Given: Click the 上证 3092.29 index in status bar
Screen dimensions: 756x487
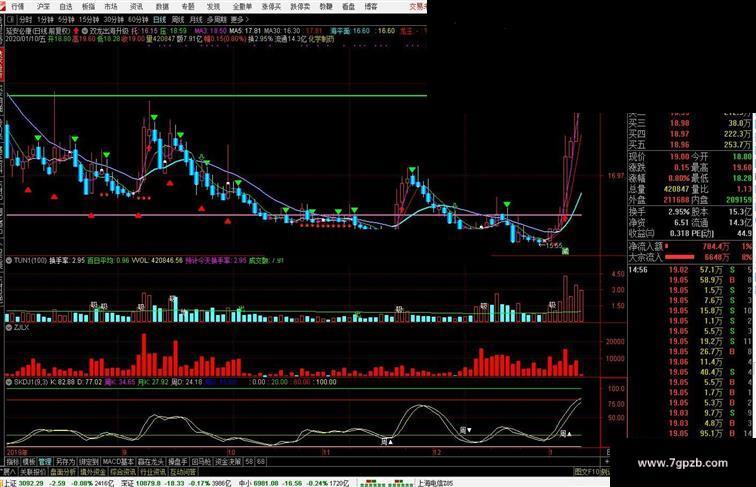Looking at the screenshot, I should 24,483.
